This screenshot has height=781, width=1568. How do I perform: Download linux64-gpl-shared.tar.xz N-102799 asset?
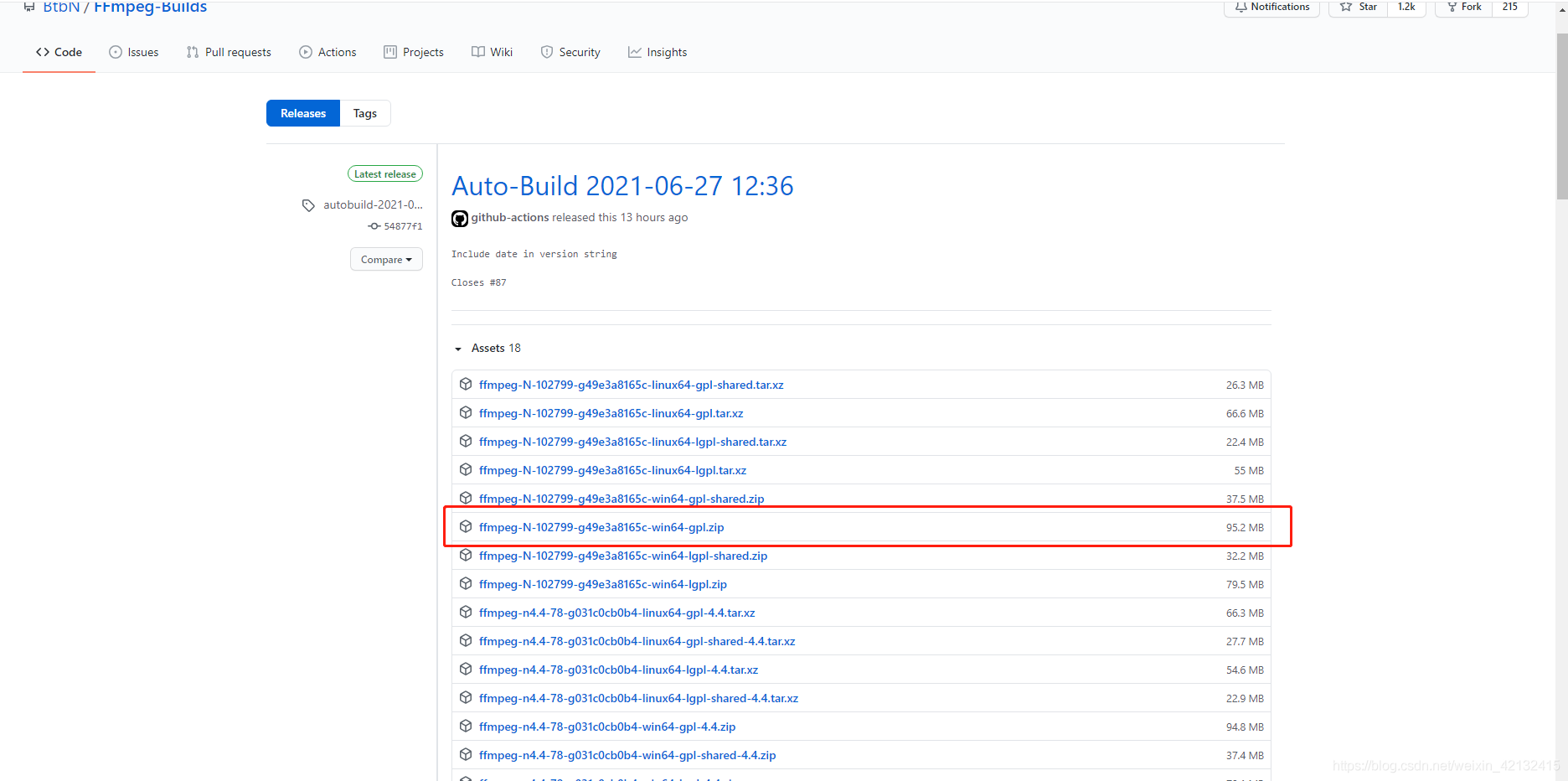(x=632, y=385)
